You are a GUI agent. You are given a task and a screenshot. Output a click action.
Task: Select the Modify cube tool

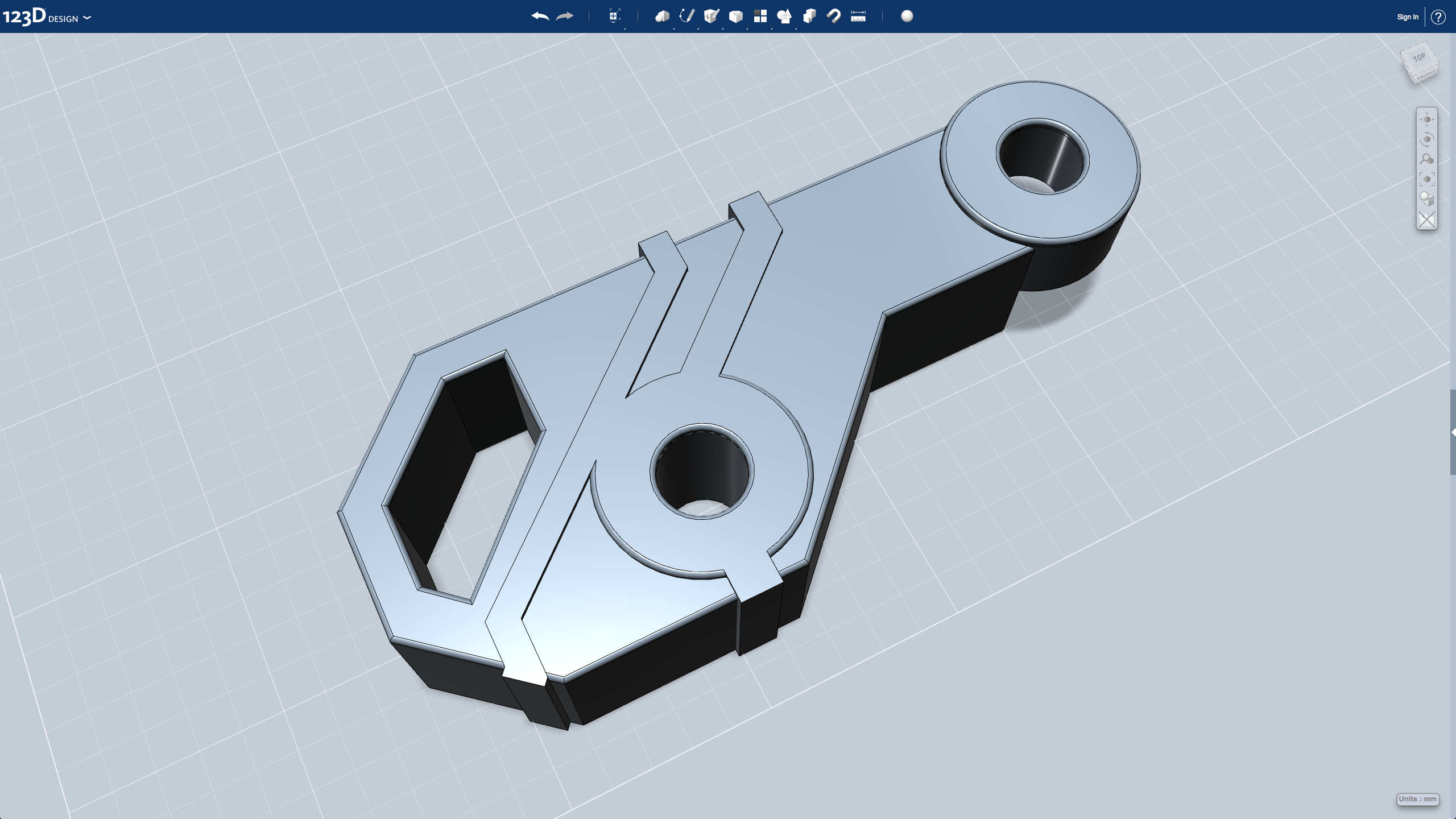(x=735, y=16)
